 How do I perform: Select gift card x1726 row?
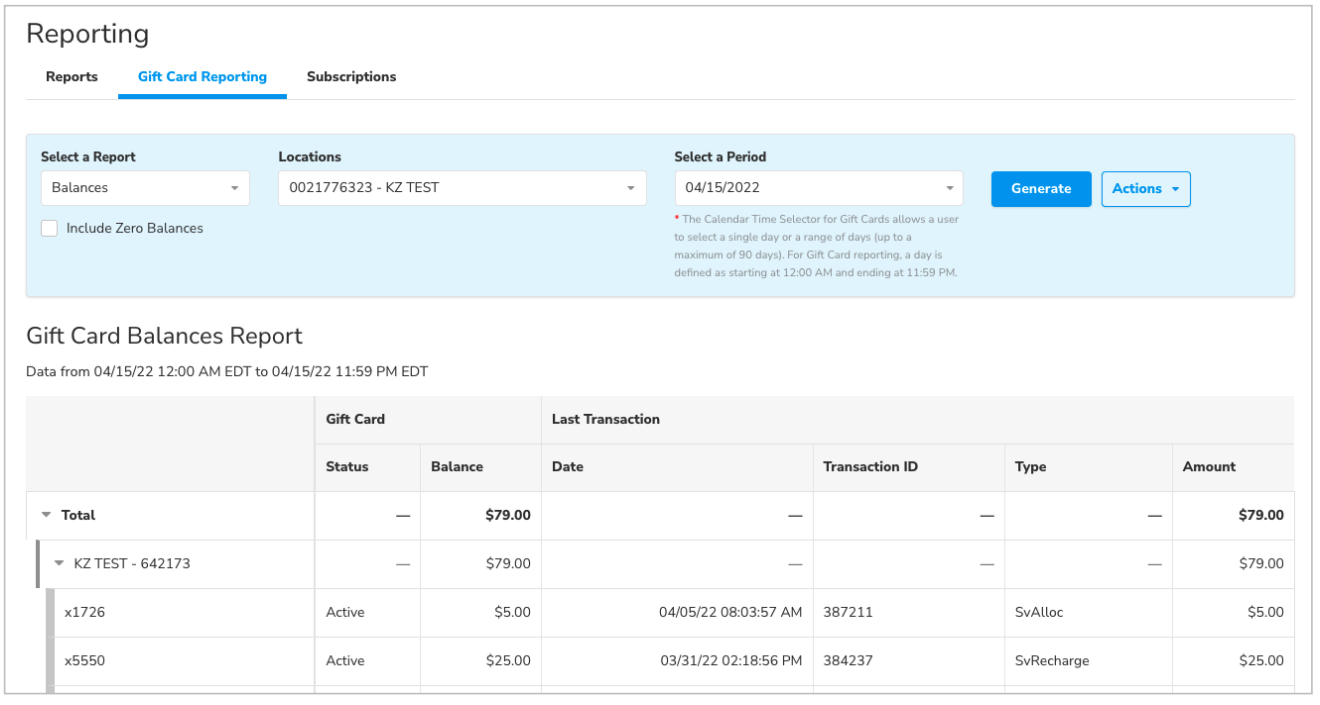(85, 612)
